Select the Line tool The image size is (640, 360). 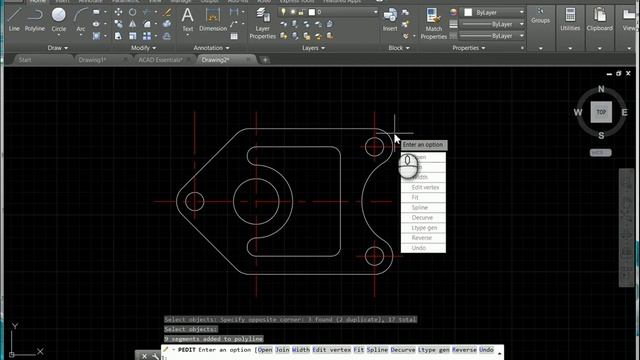pos(14,20)
